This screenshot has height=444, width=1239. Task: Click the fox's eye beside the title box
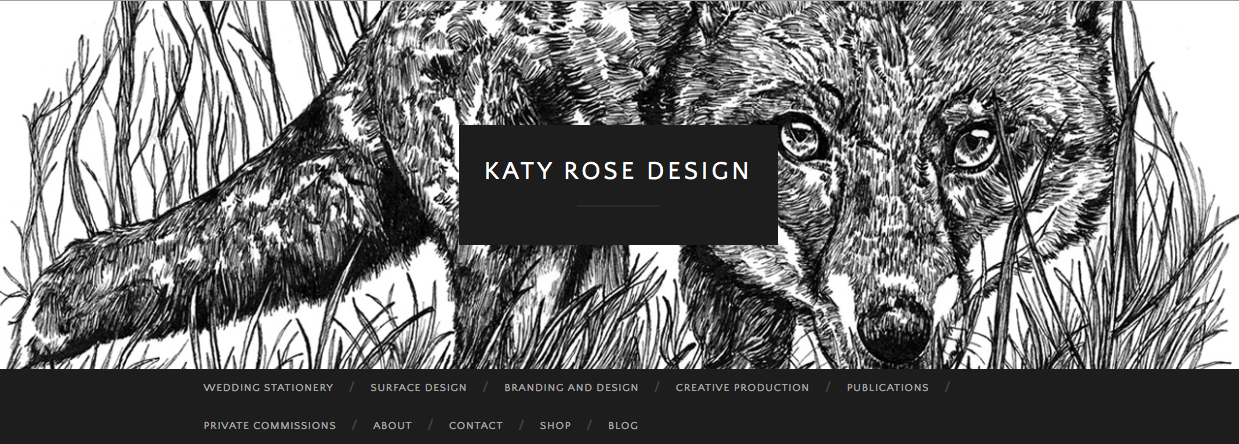(799, 139)
